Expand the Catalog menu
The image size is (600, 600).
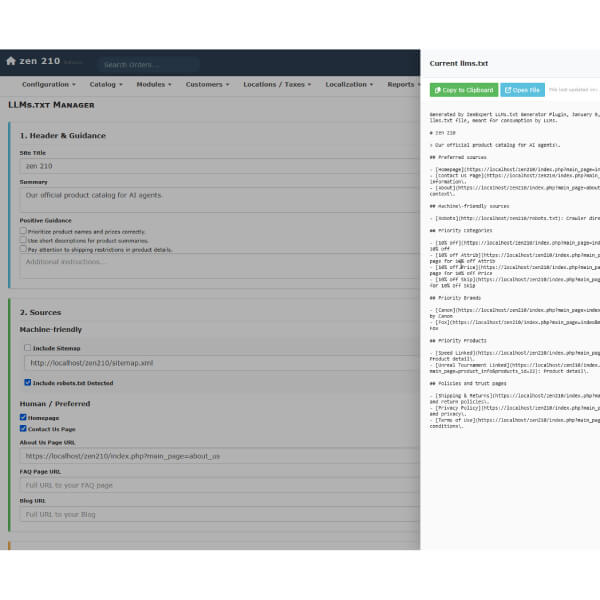point(105,84)
